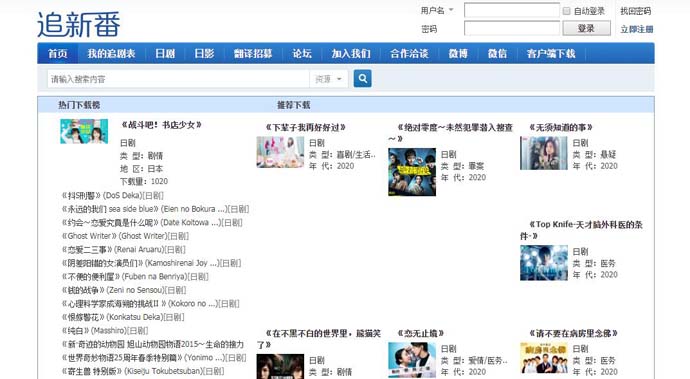Open the 首页 navigation tab

[58, 54]
